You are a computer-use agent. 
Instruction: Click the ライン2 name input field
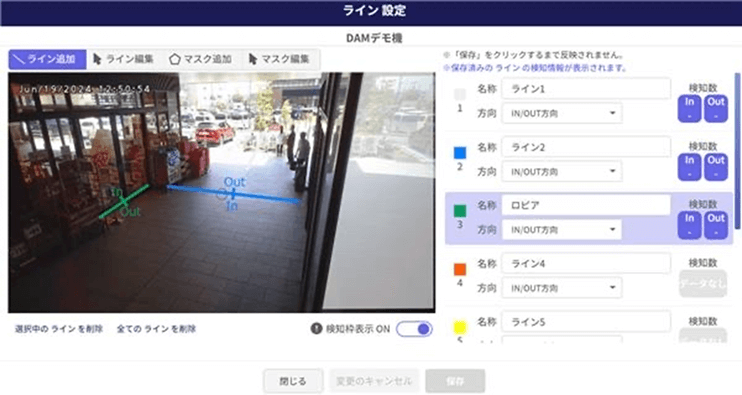pos(586,147)
